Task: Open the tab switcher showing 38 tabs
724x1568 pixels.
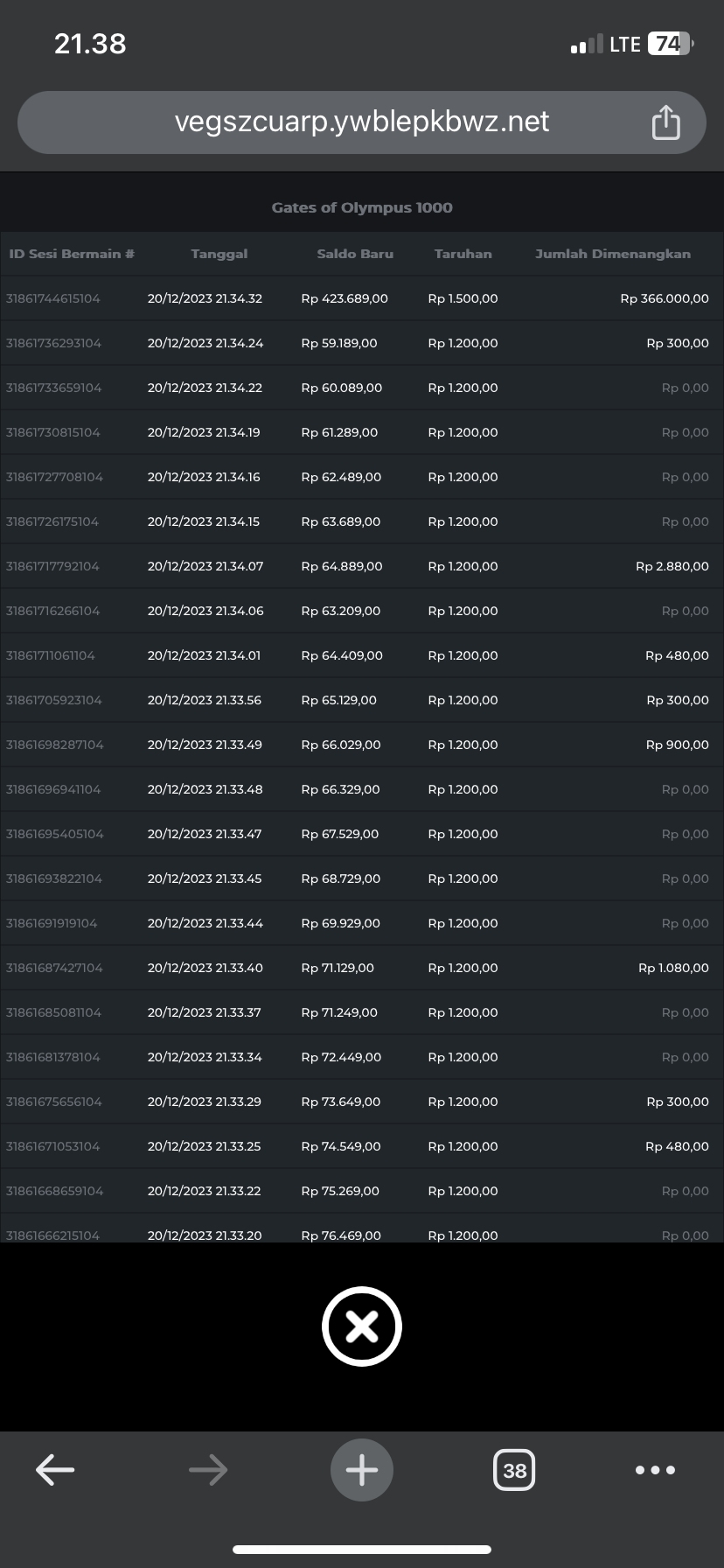Action: tap(514, 1470)
